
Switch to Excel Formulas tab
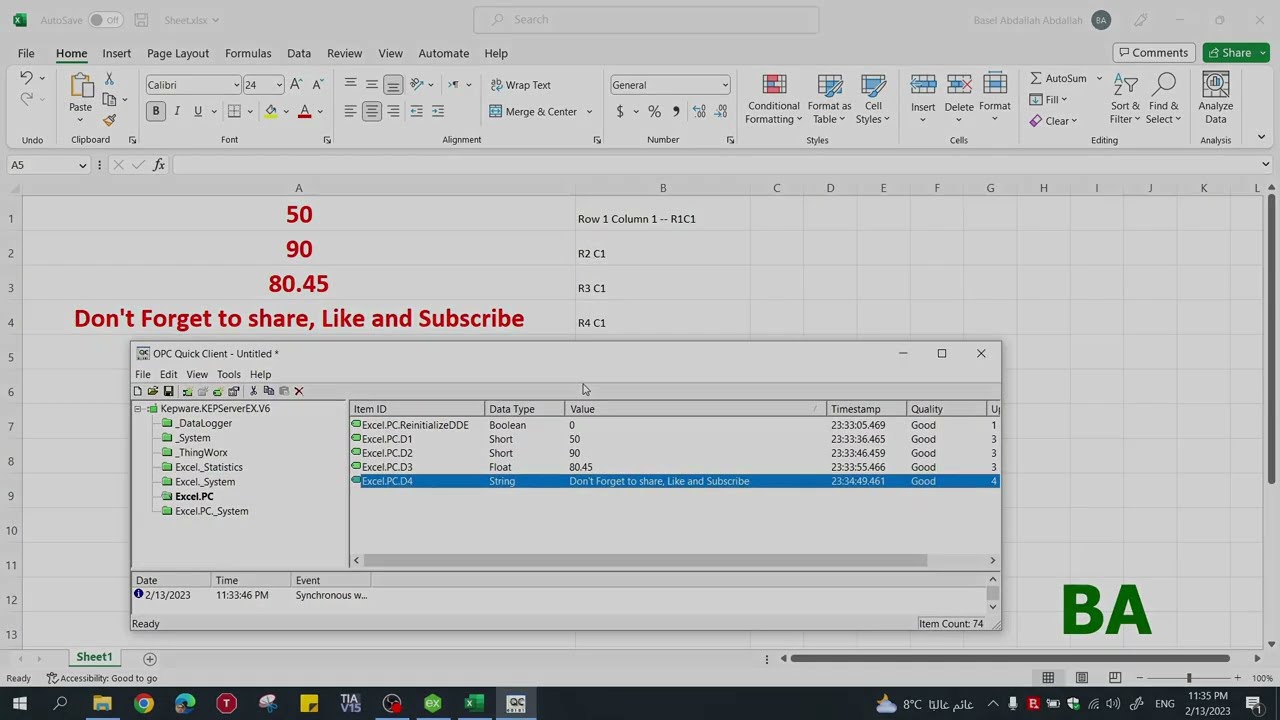tap(248, 53)
